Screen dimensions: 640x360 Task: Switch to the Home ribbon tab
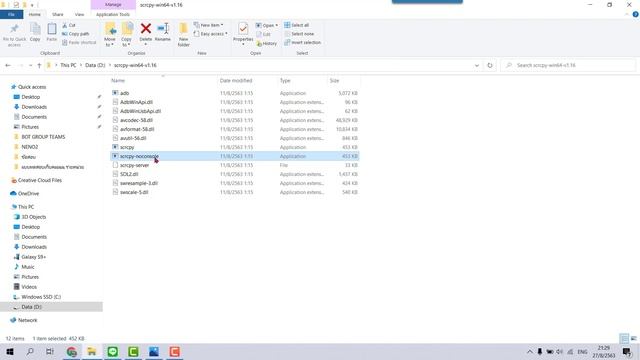tap(35, 14)
